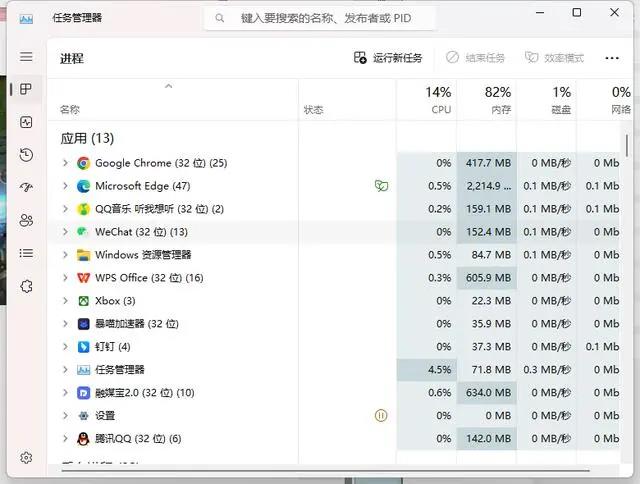Click the 任务管理器 process row icon
The width and height of the screenshot is (640, 484).
coord(83,370)
